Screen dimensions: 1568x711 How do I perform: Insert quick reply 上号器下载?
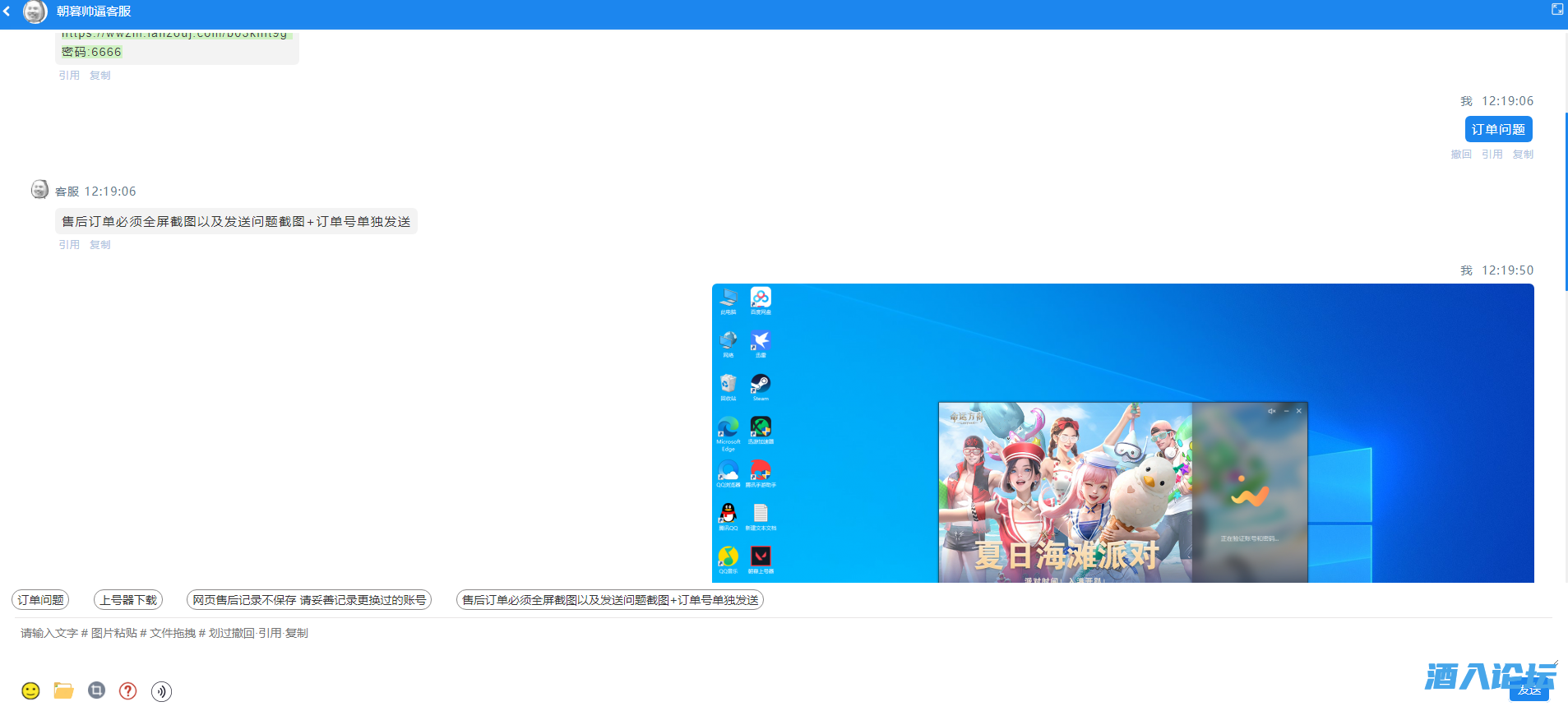[128, 600]
